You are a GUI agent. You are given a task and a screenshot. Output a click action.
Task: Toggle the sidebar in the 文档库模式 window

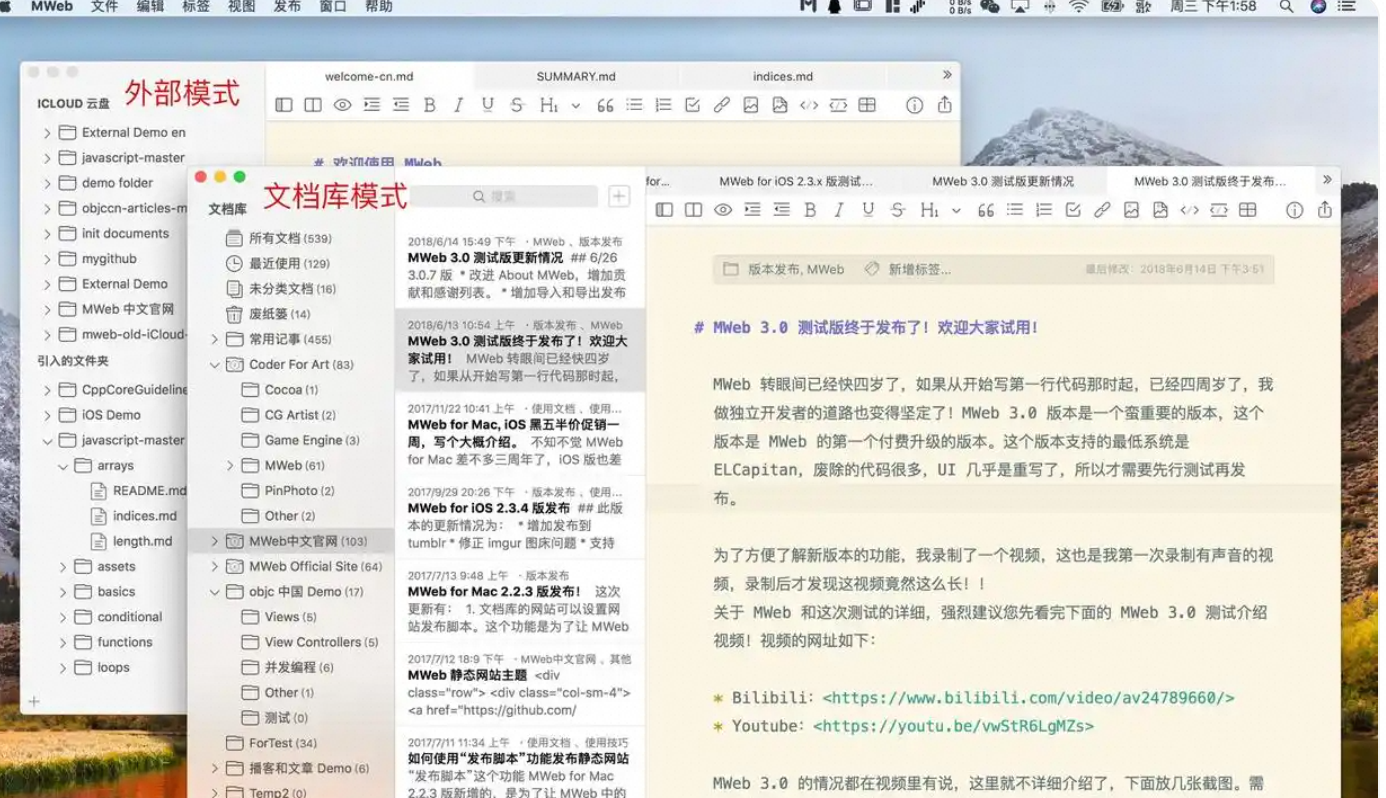[x=664, y=210]
